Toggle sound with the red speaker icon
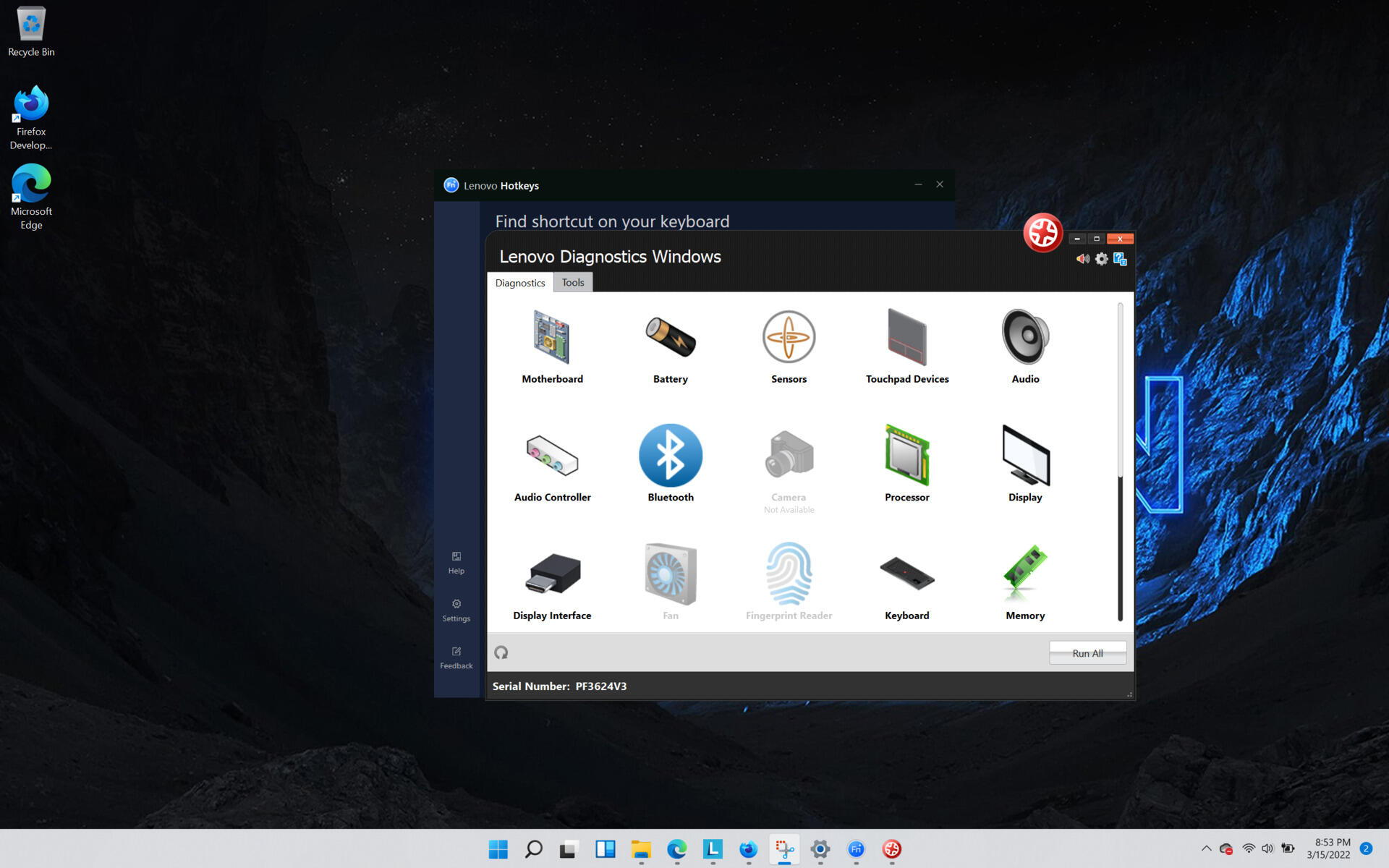Viewport: 1389px width, 868px height. (1082, 259)
